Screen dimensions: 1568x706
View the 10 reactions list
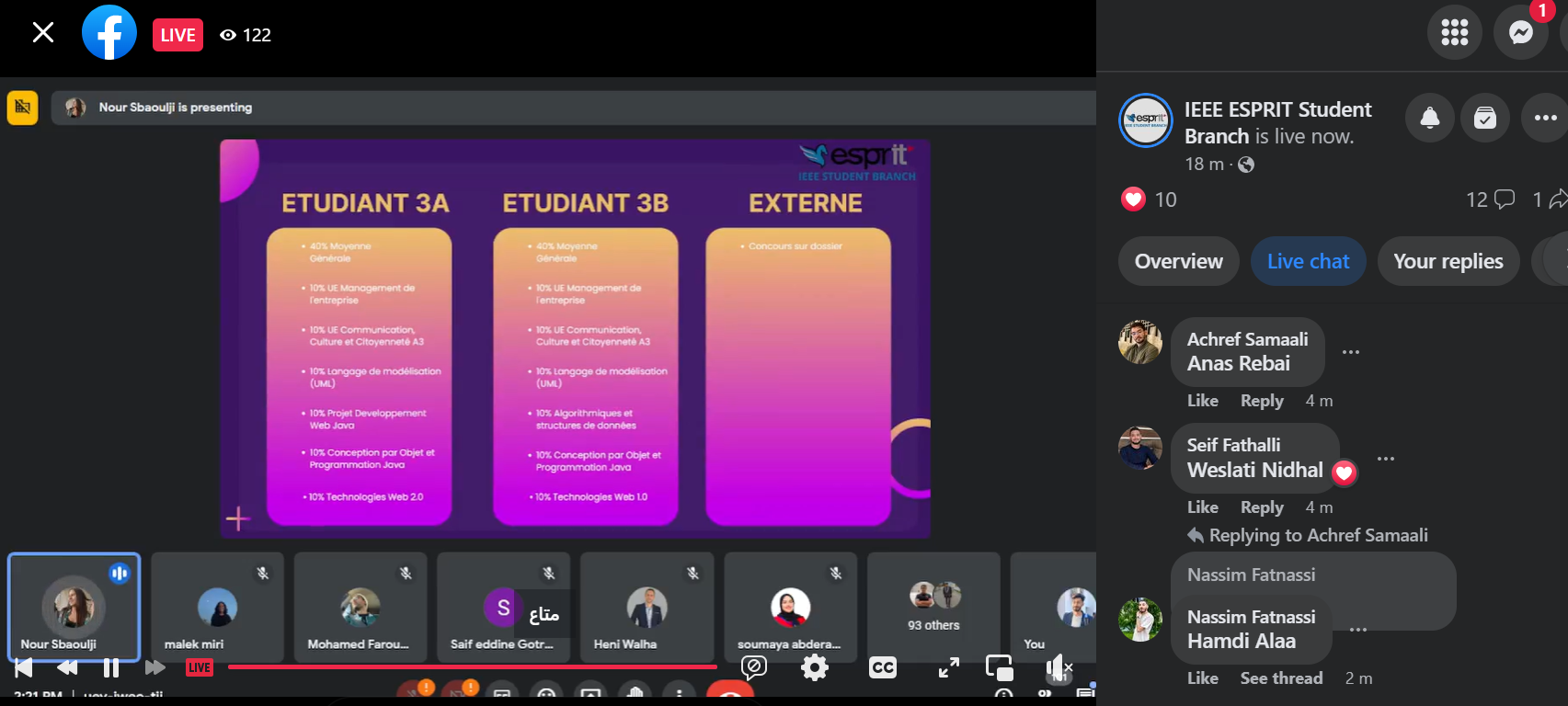click(x=1149, y=199)
